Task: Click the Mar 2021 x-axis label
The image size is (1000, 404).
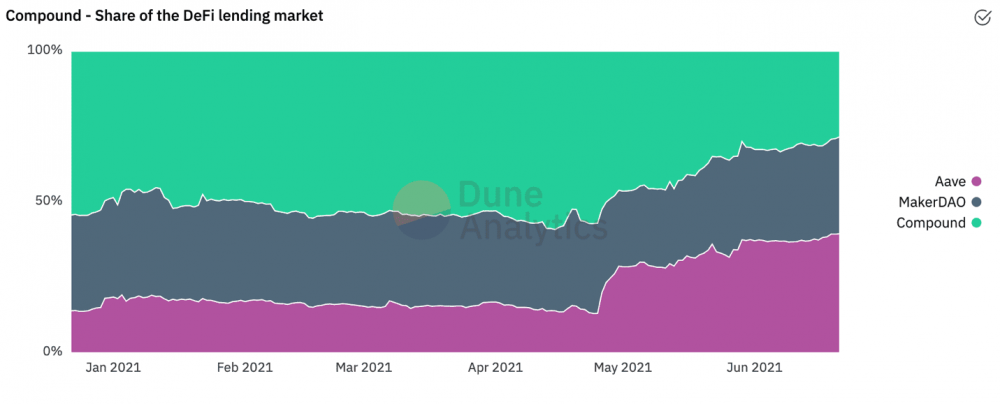Action: (x=363, y=368)
